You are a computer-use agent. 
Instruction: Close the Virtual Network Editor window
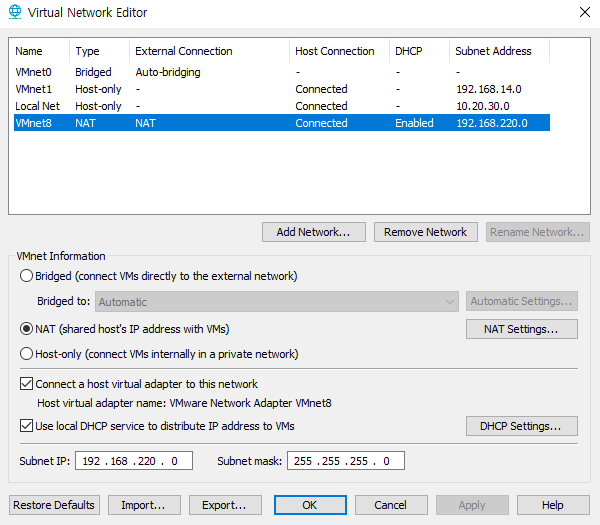coord(584,12)
